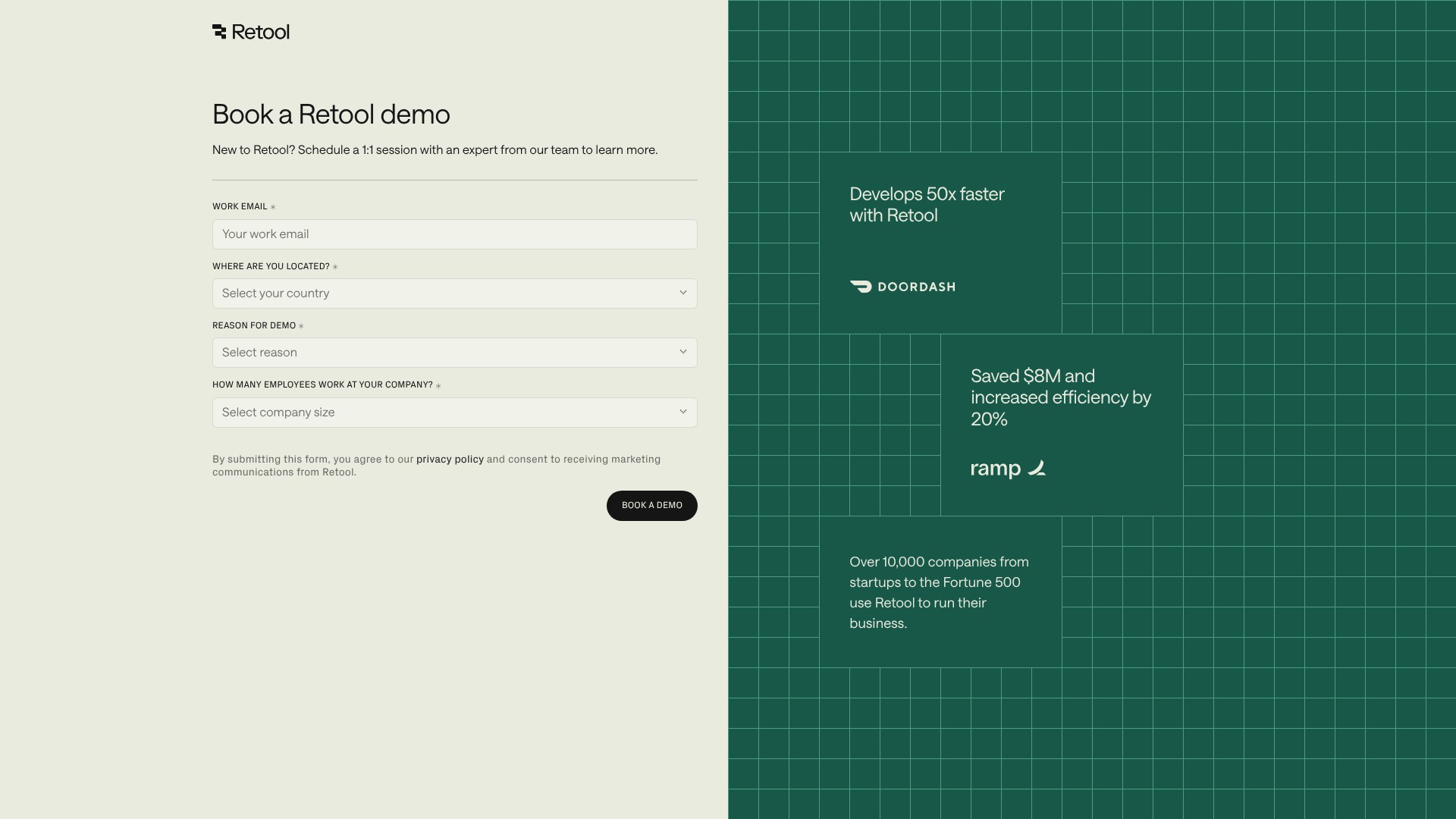Click the 'Book a Retool demo' heading
Image resolution: width=1456 pixels, height=819 pixels.
(x=331, y=115)
